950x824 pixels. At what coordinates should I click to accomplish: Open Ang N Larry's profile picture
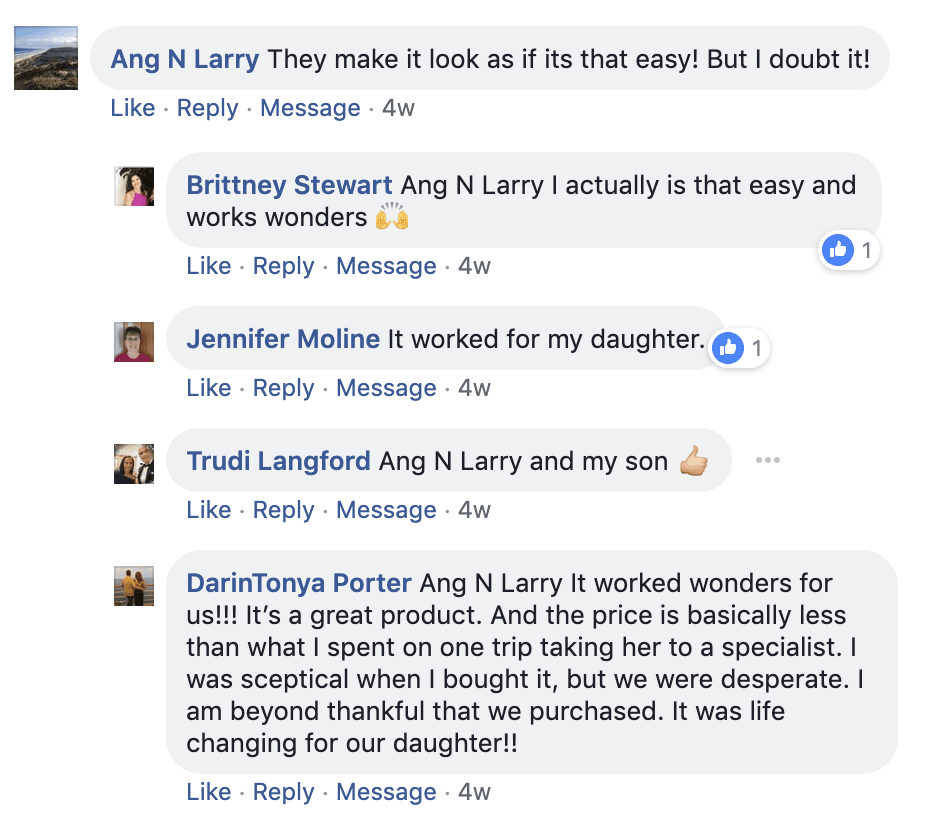pos(46,58)
